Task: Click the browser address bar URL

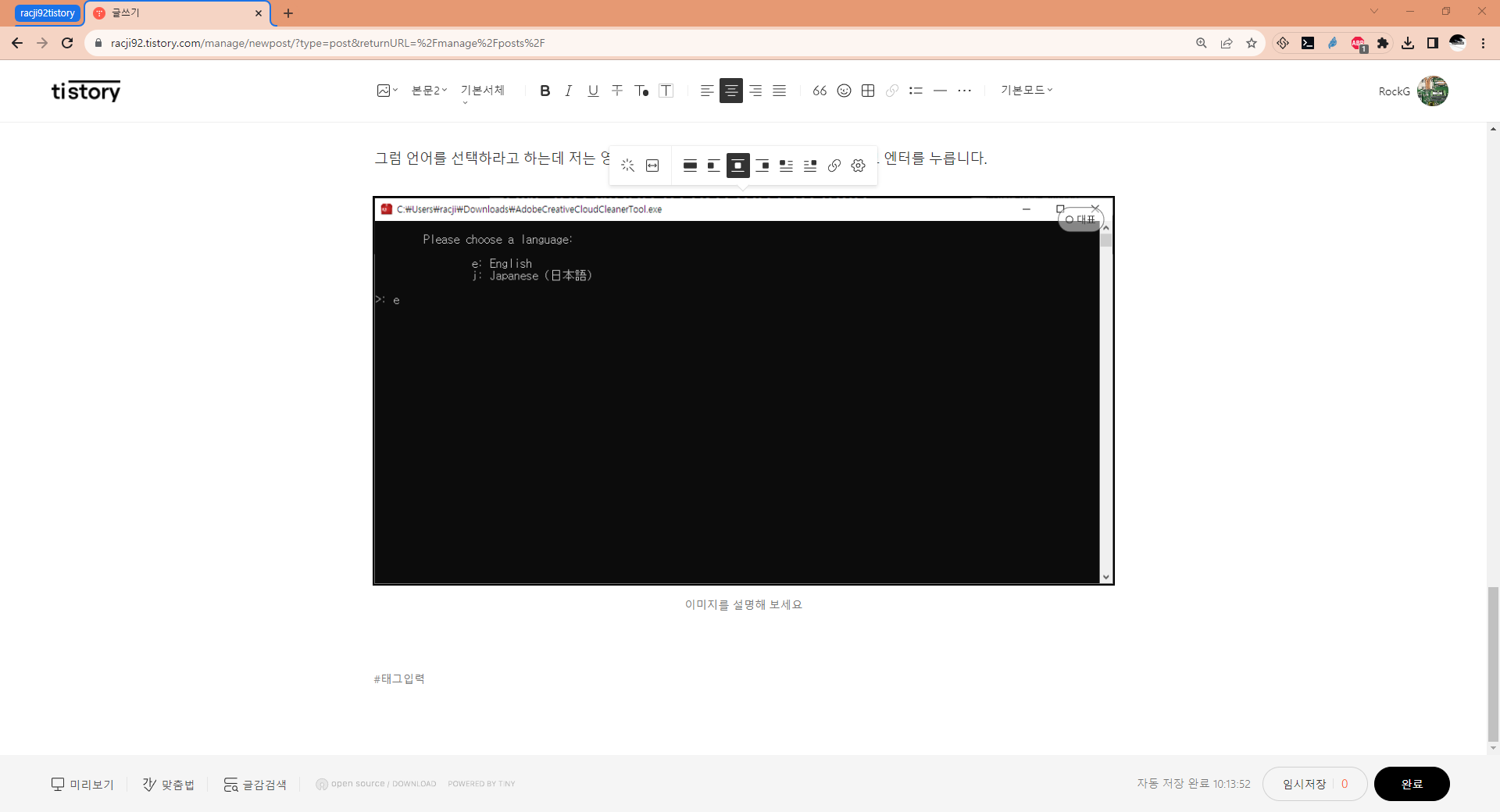Action: click(x=327, y=43)
